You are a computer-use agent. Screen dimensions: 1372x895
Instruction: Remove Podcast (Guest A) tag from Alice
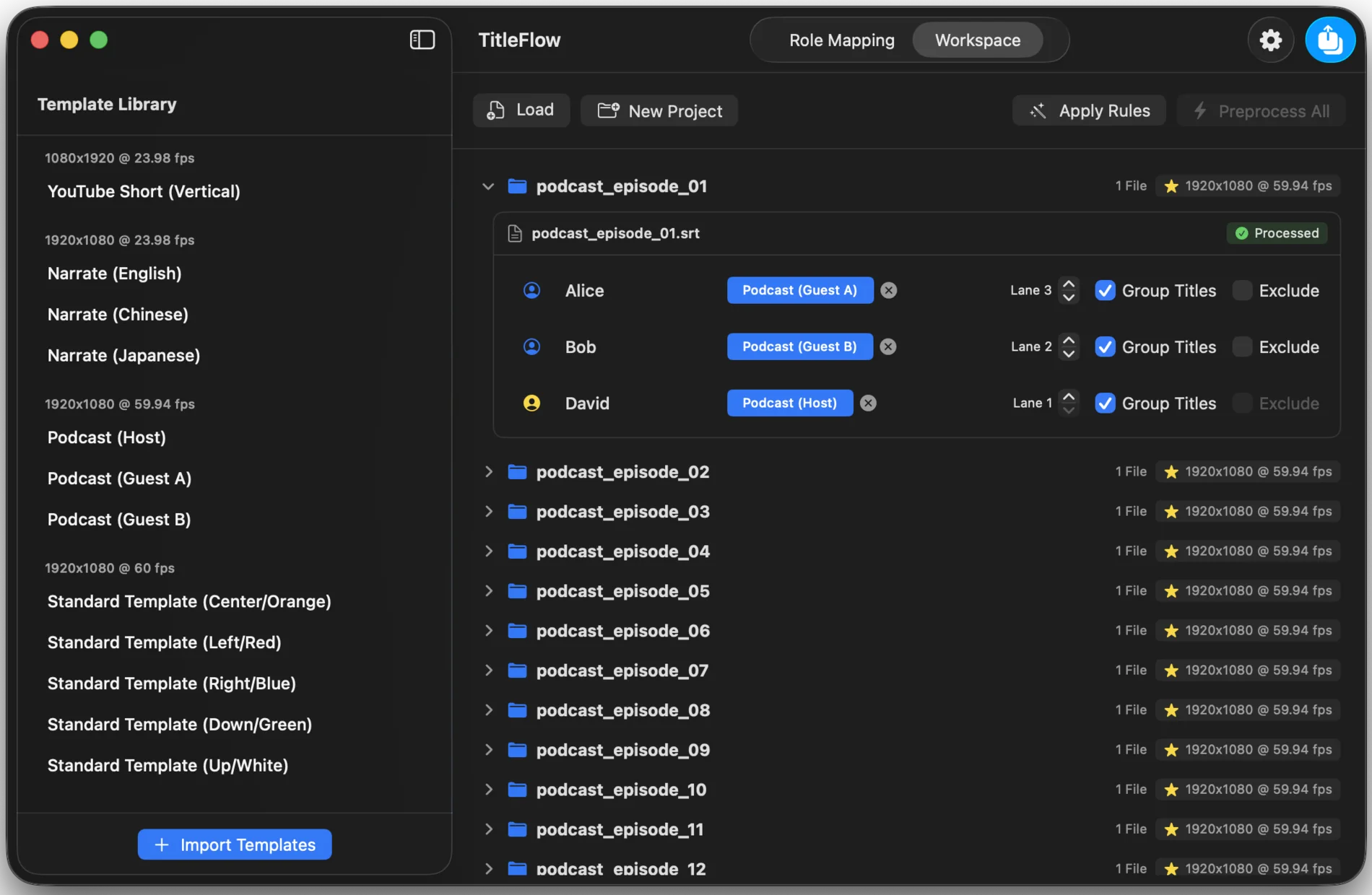click(x=889, y=290)
